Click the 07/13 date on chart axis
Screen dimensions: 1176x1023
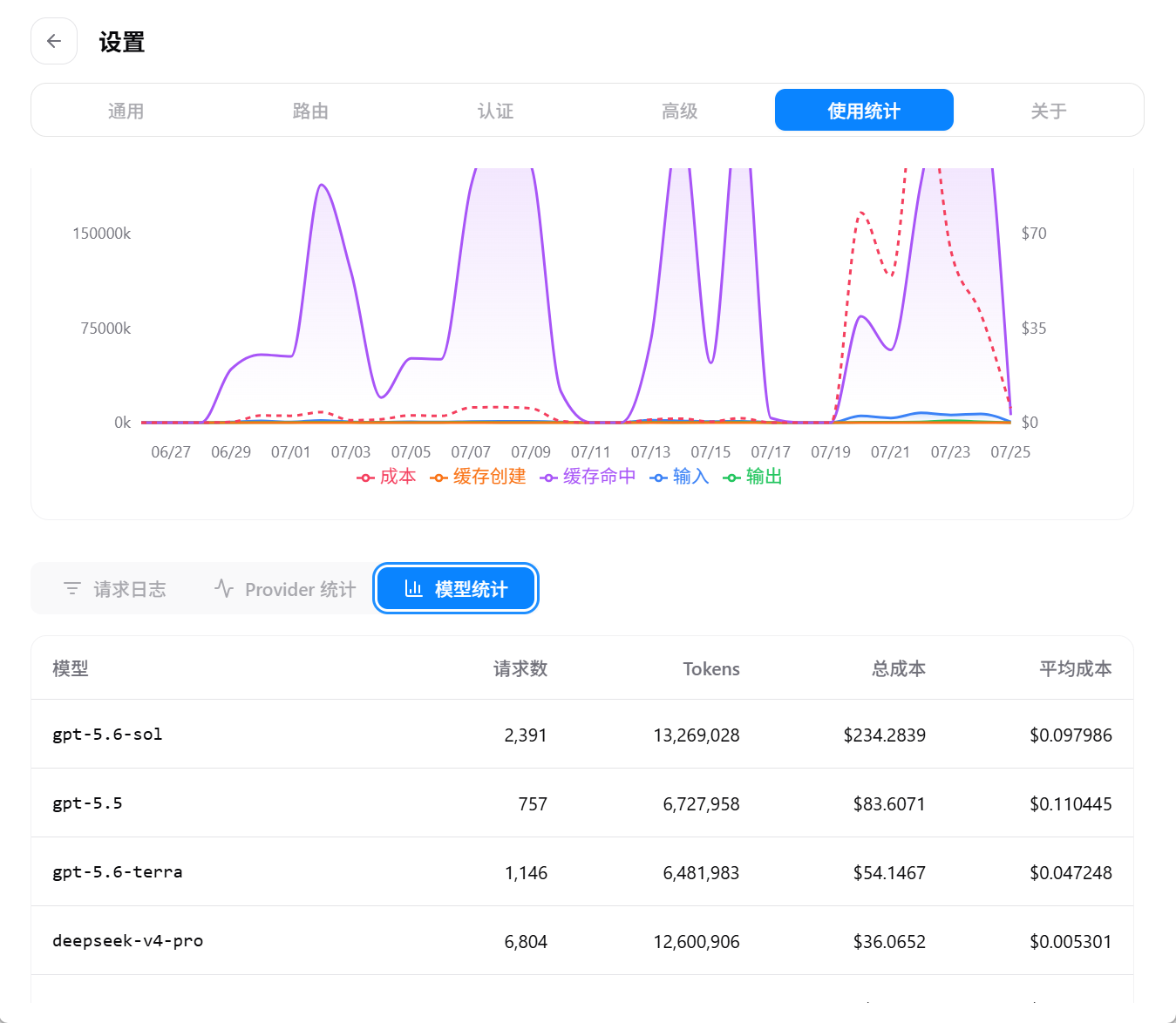click(x=651, y=451)
